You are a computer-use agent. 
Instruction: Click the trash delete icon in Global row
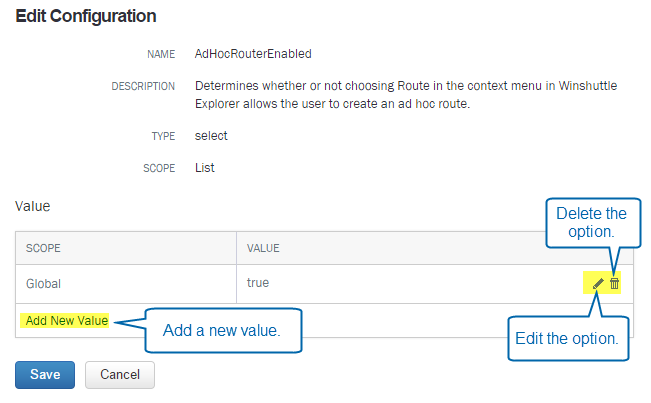coord(614,283)
